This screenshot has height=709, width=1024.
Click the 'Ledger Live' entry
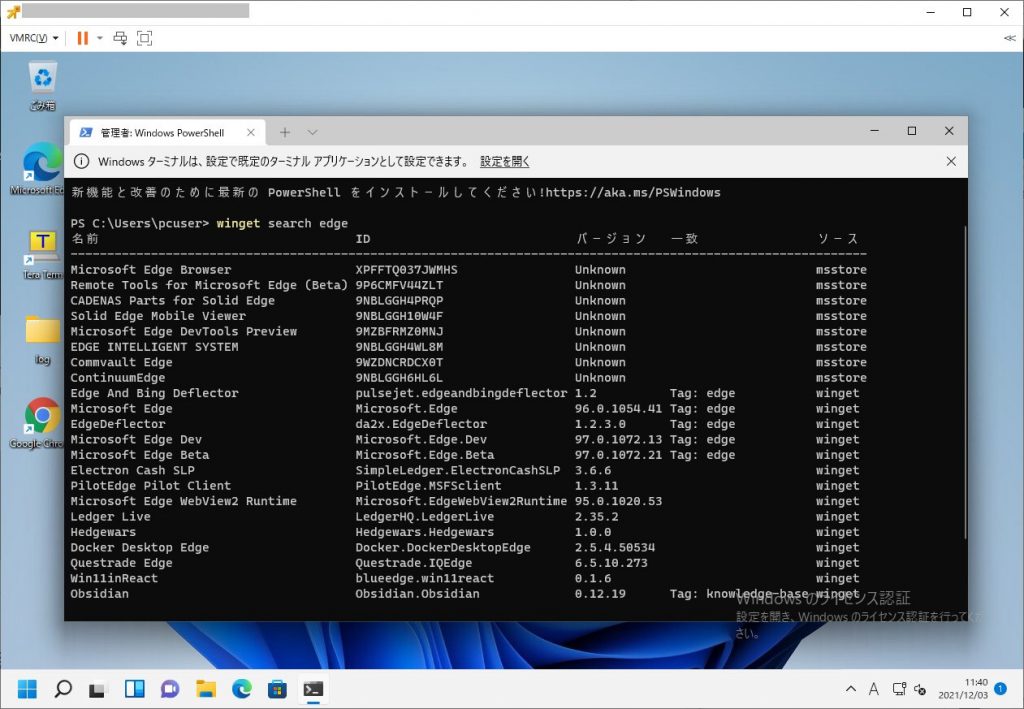click(110, 517)
